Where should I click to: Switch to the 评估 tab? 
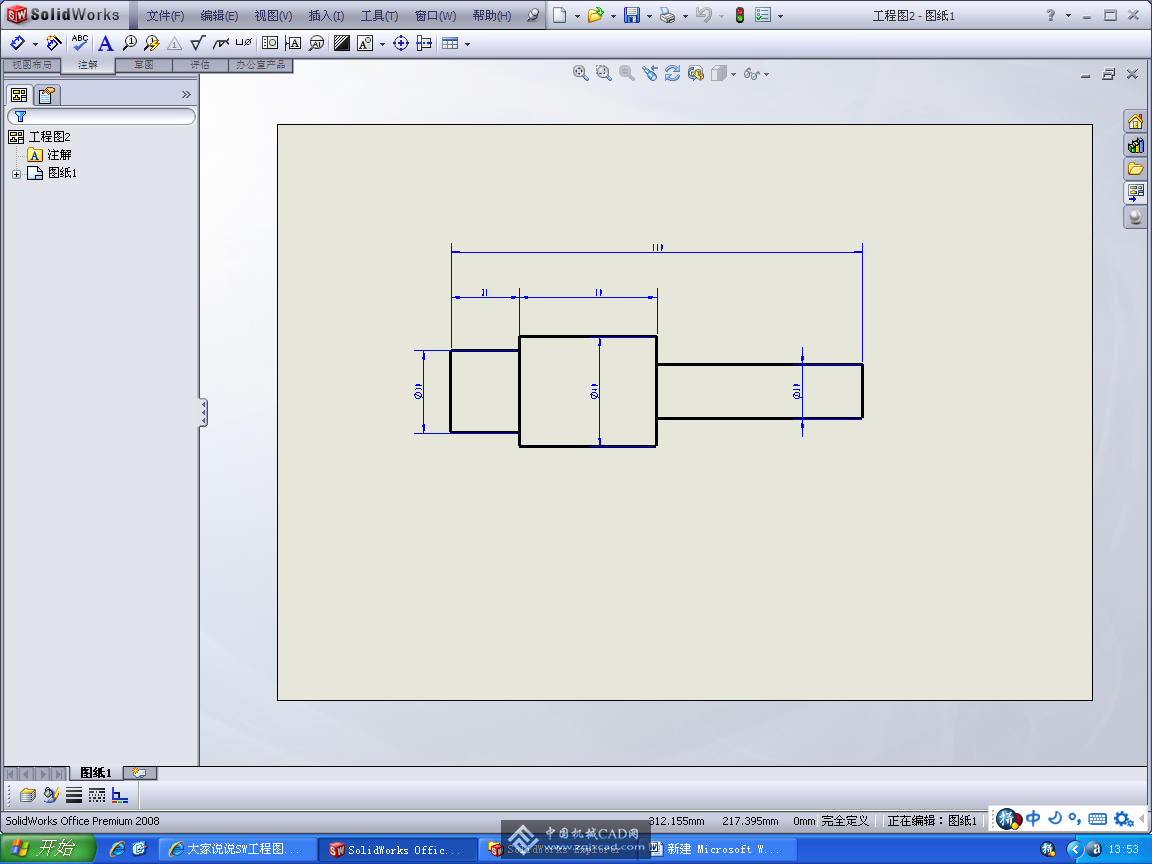tap(200, 65)
